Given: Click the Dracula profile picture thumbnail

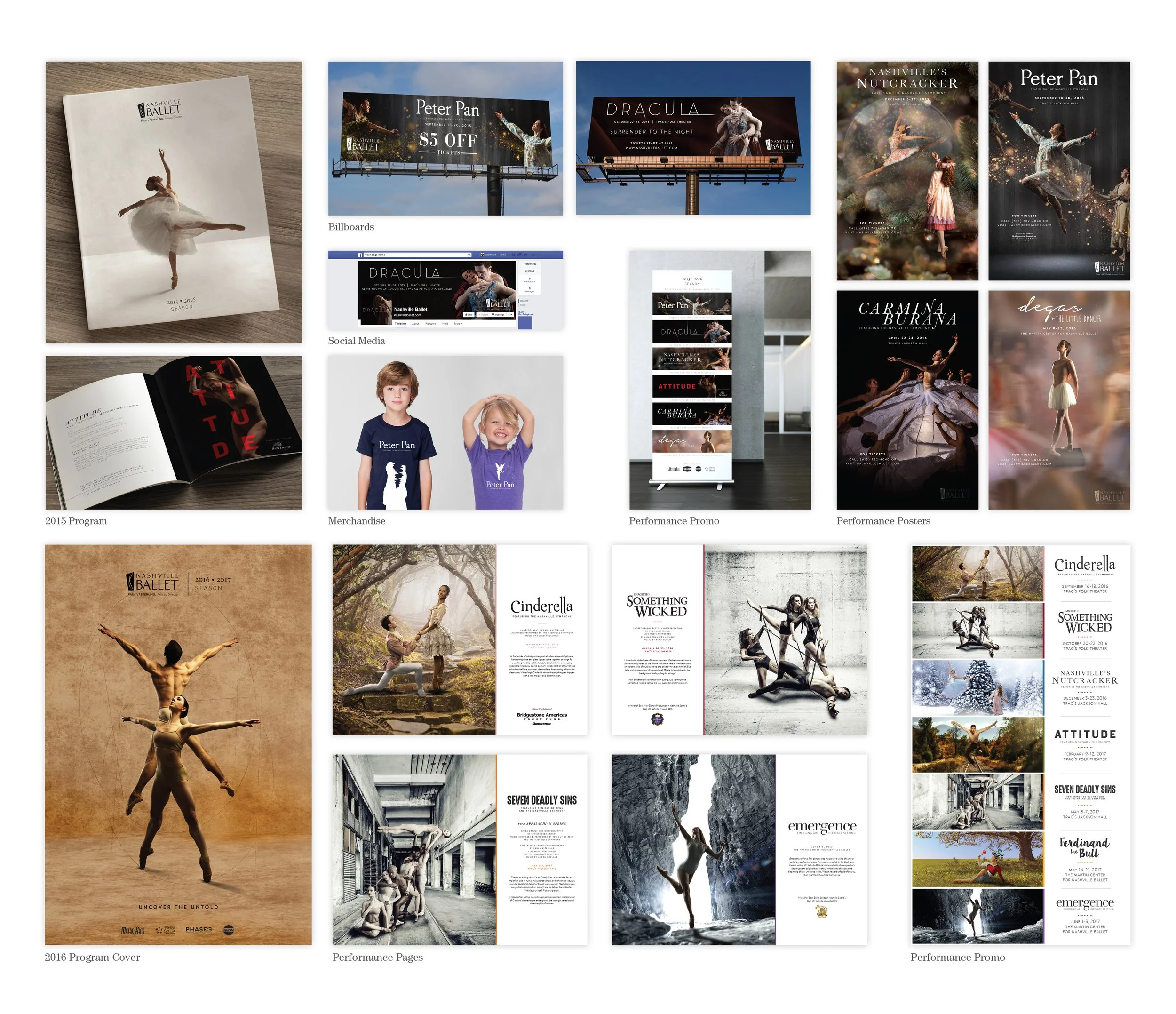Looking at the screenshot, I should coord(376,311).
